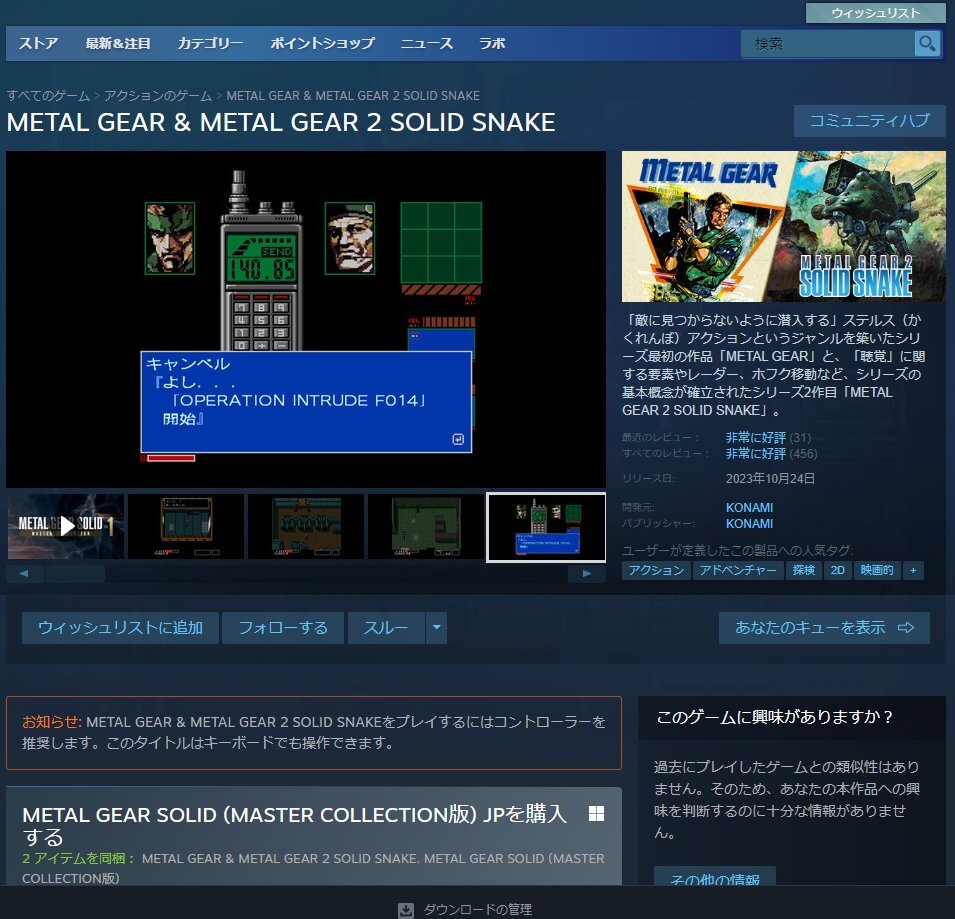Click the main codec screenshot image
This screenshot has width=955, height=919.
306,319
